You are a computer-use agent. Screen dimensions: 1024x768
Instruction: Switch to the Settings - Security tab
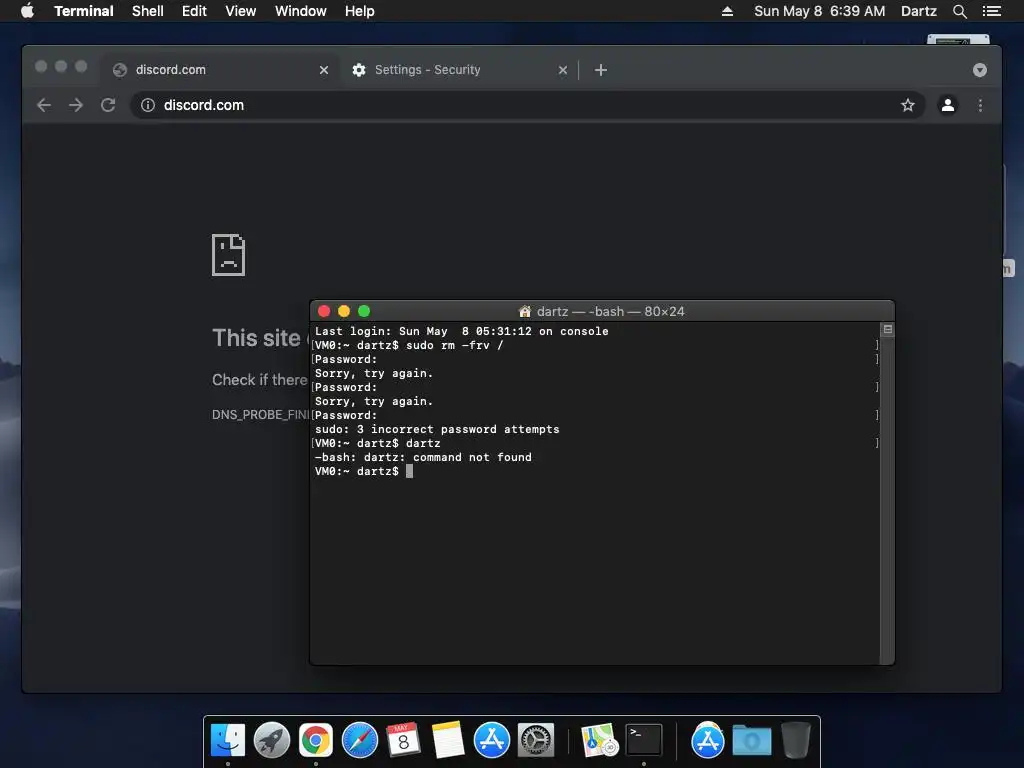(x=457, y=70)
